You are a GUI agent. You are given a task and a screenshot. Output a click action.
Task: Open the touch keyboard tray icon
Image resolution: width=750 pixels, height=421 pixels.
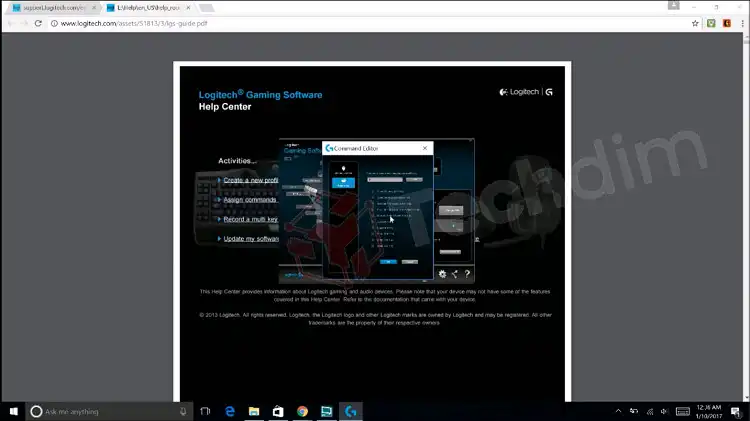pos(683,411)
